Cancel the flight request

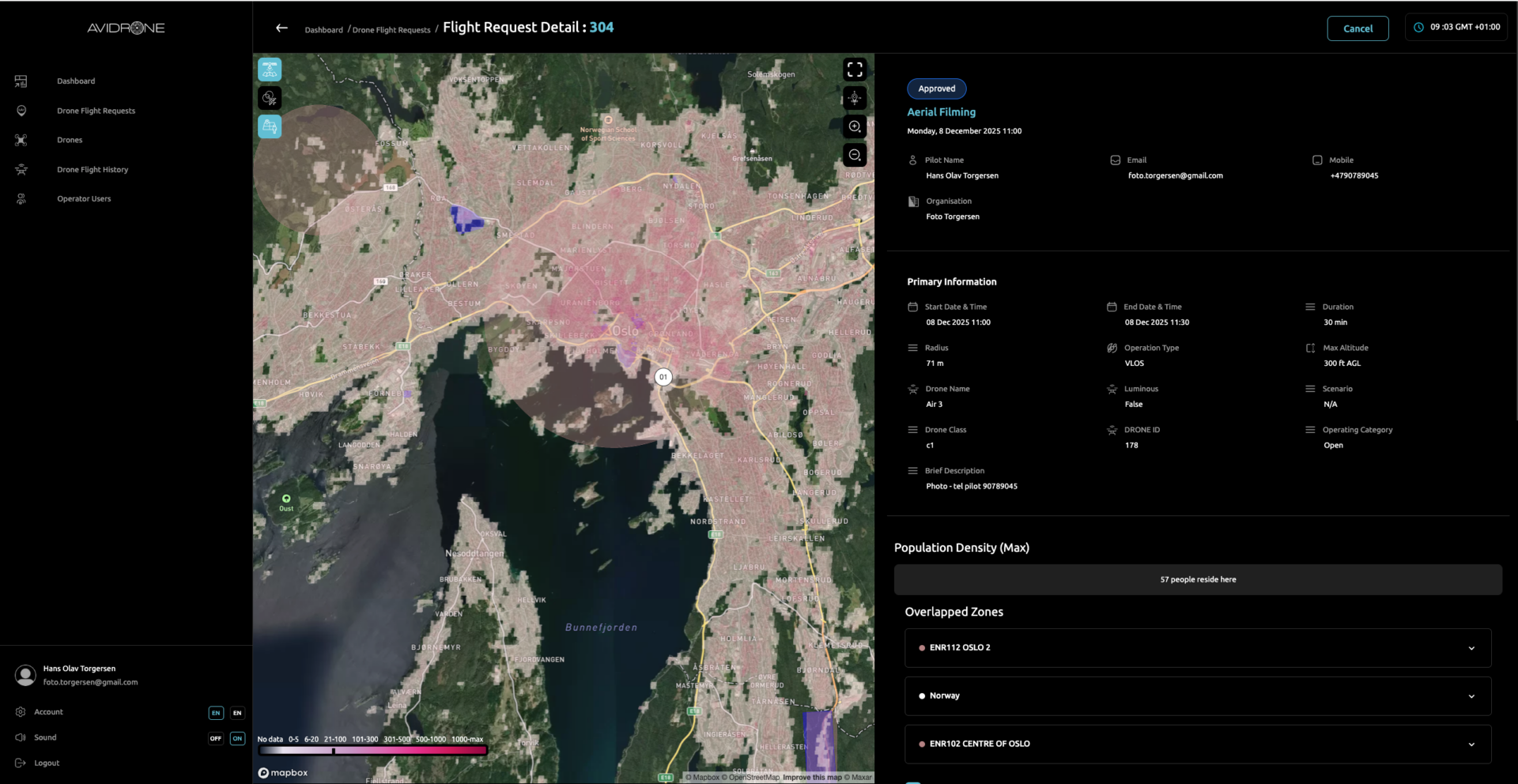click(1358, 28)
